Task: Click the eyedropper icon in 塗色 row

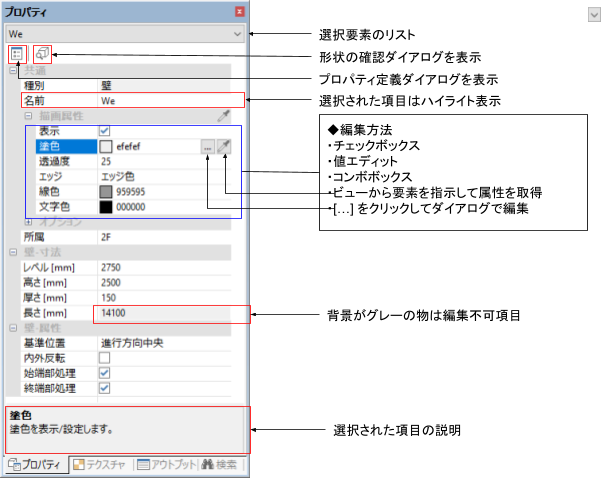Action: tap(224, 146)
